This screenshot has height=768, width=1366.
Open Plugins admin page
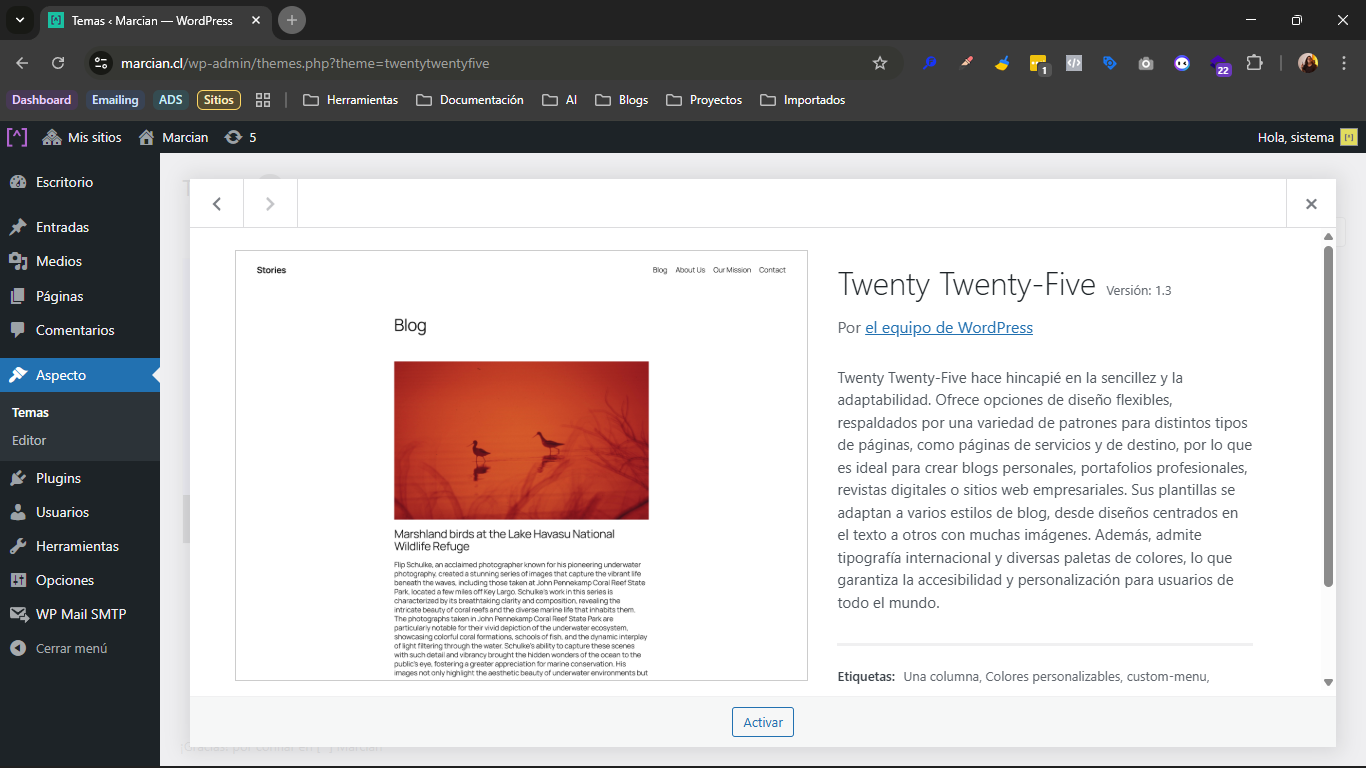58,478
